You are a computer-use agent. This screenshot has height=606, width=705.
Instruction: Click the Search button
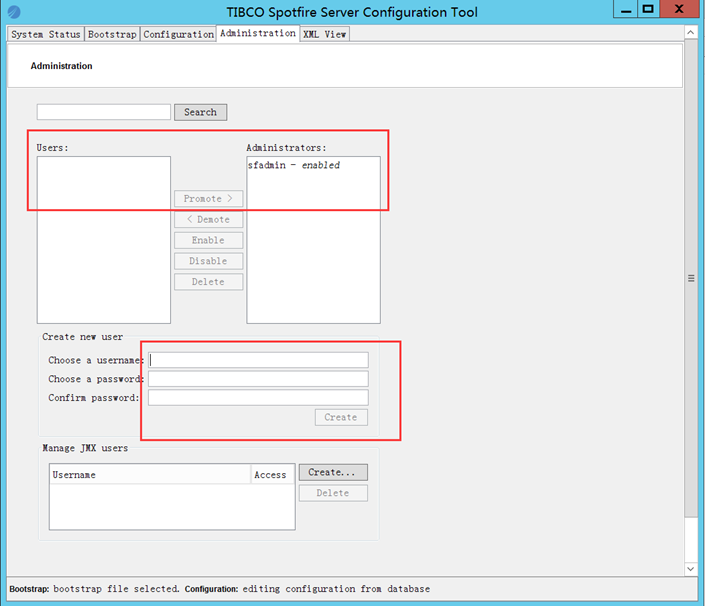click(201, 112)
